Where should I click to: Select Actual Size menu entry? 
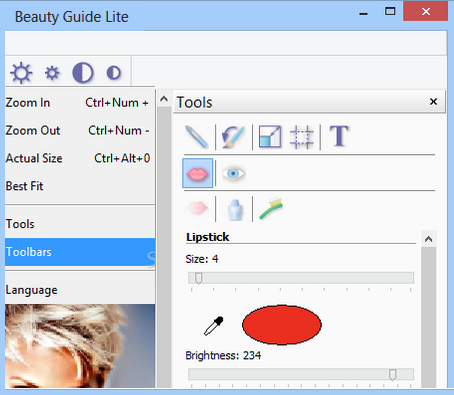click(80, 158)
